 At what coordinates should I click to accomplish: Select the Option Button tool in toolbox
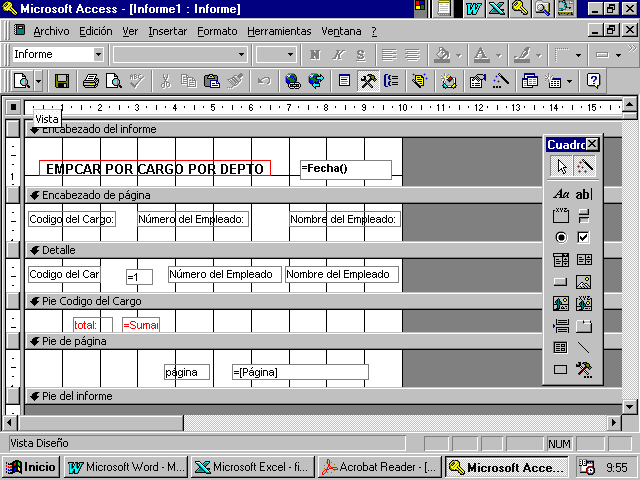coord(561,237)
